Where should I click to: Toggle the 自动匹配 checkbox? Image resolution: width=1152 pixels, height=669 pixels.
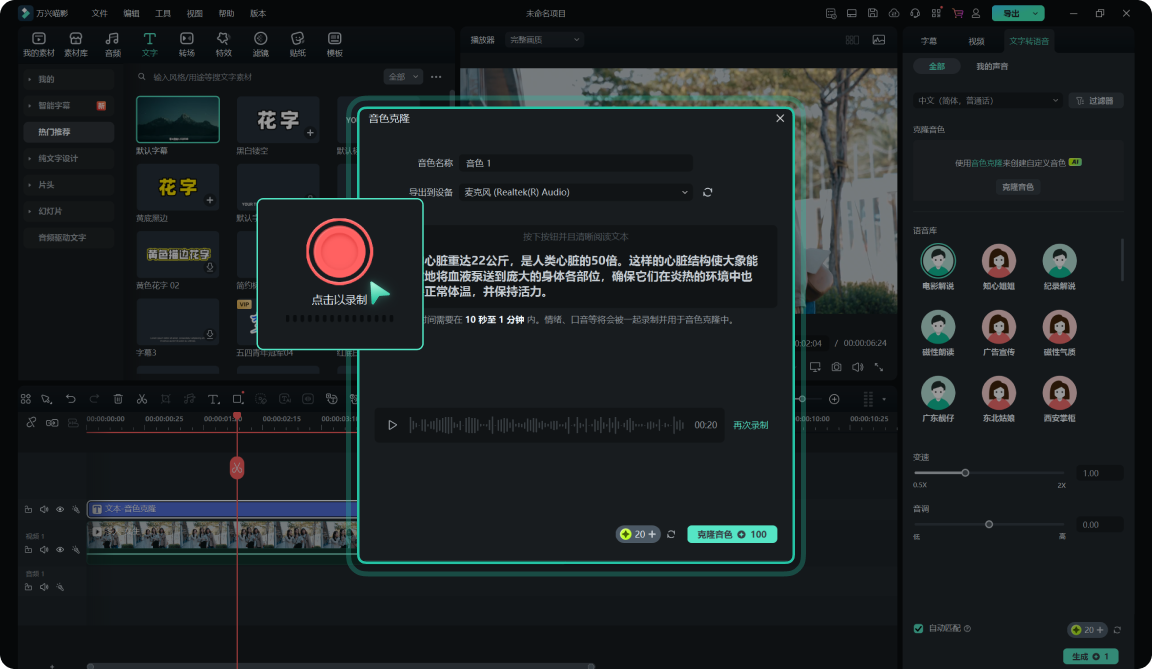coord(919,628)
